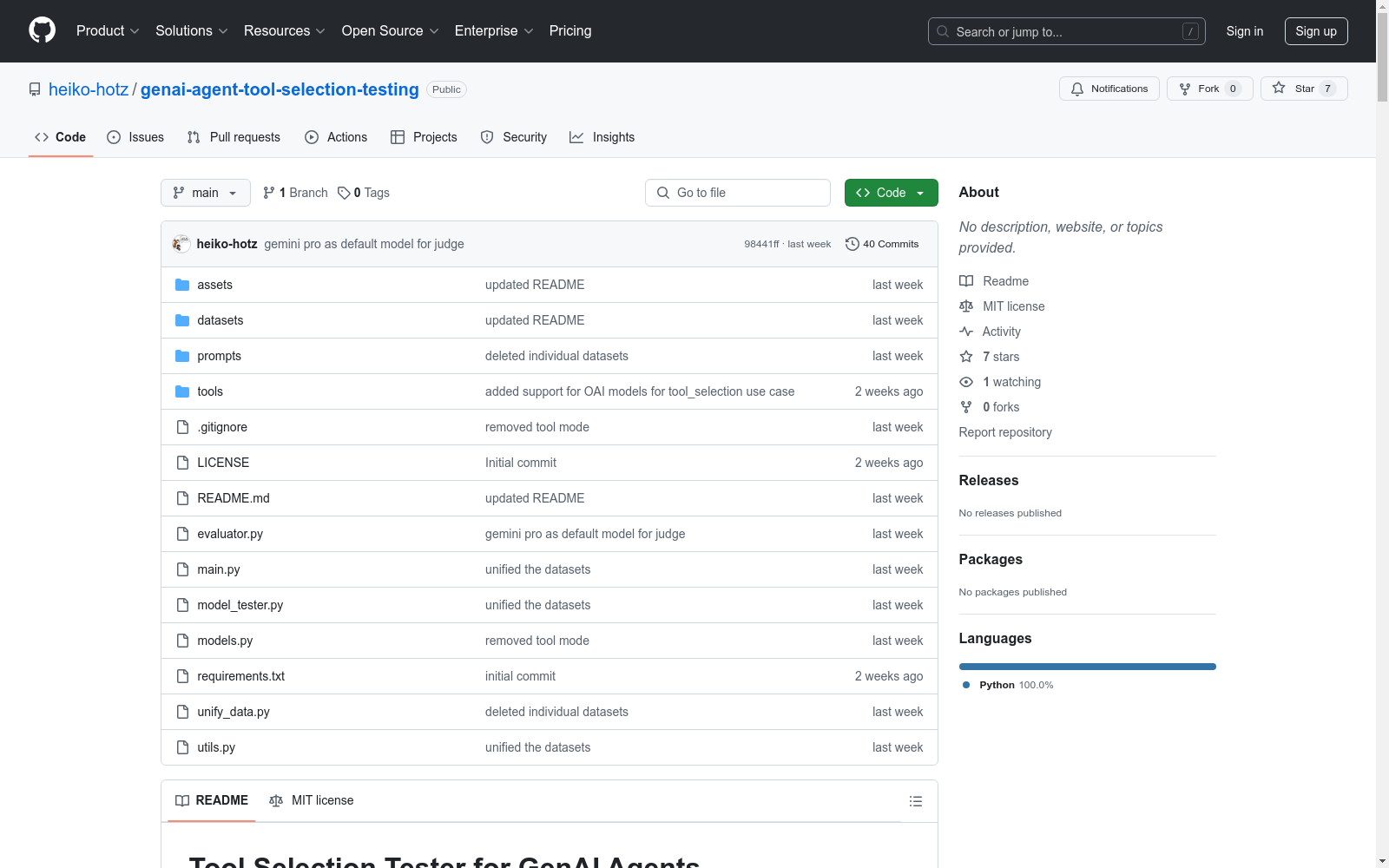Image resolution: width=1389 pixels, height=868 pixels.
Task: Click the Python language bar
Action: pos(1088,667)
